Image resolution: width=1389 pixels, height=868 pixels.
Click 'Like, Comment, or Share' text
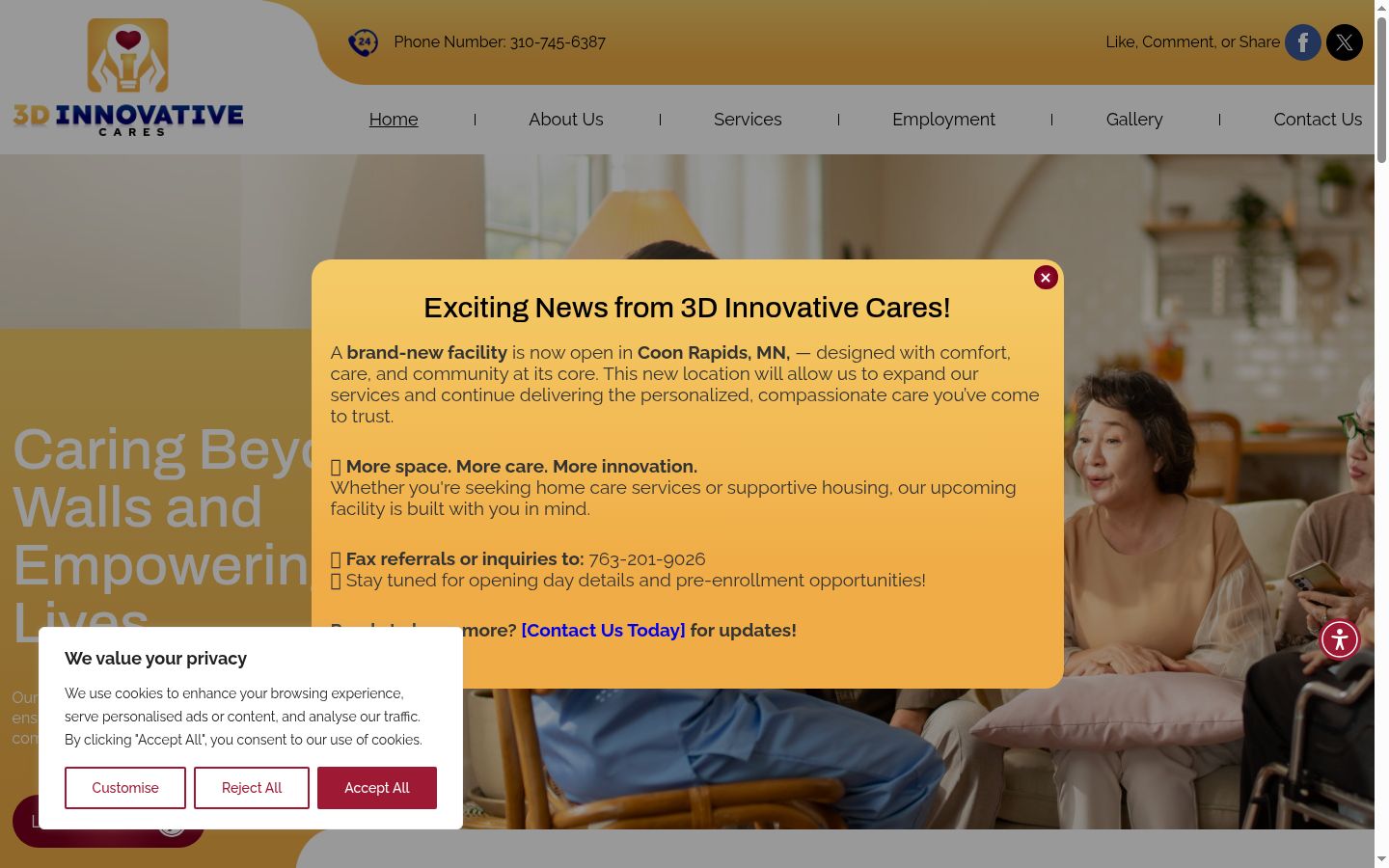click(x=1192, y=42)
